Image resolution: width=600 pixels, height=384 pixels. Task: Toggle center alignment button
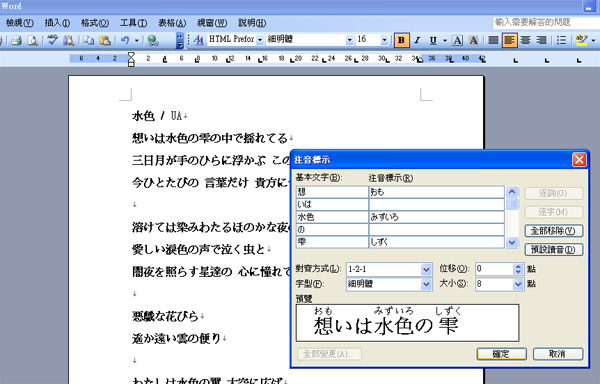click(x=525, y=40)
